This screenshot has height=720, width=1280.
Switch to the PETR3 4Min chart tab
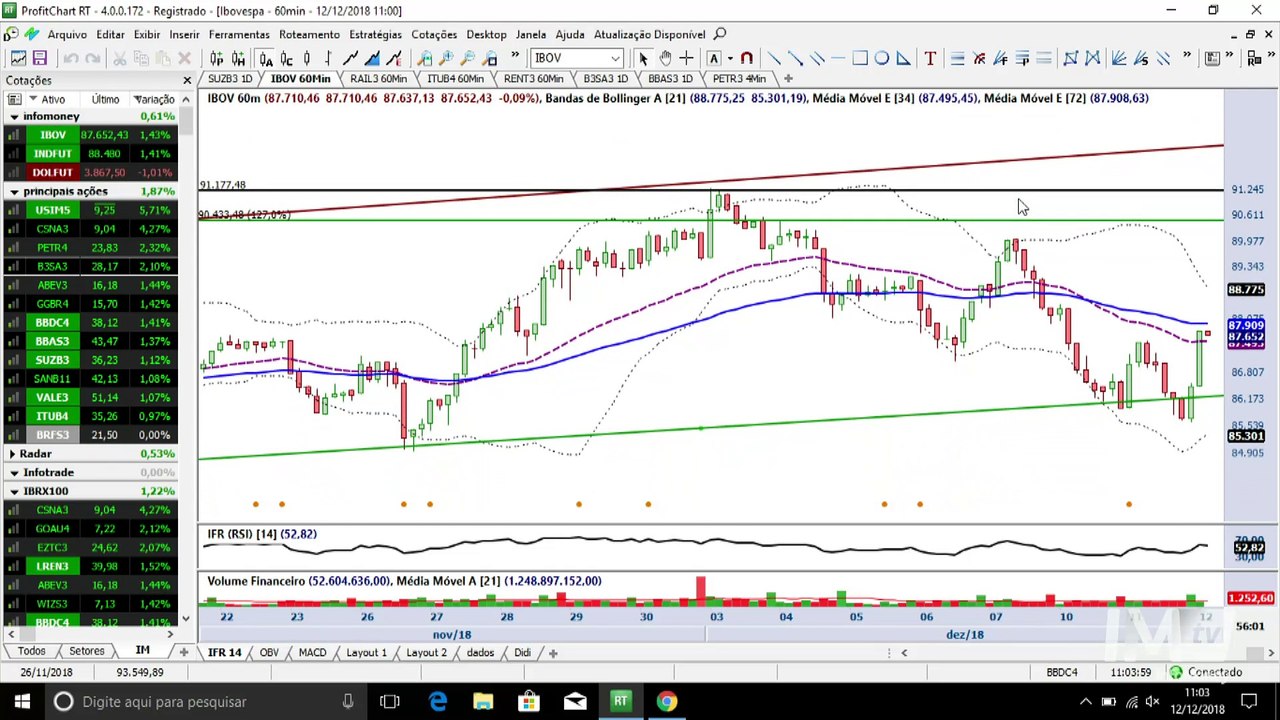[x=739, y=78]
